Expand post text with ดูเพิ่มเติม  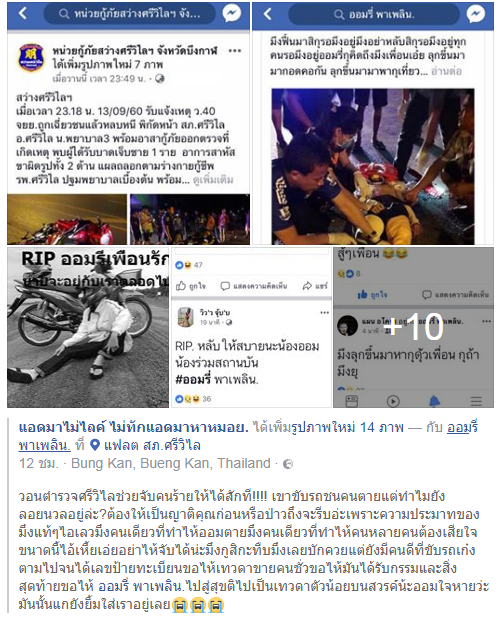[213, 180]
